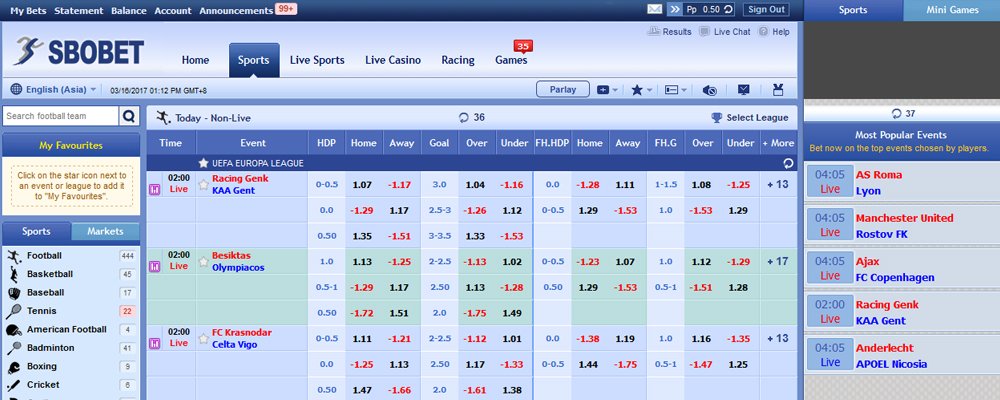The width and height of the screenshot is (1000, 400).
Task: Open My Bets link
Action: pos(28,10)
